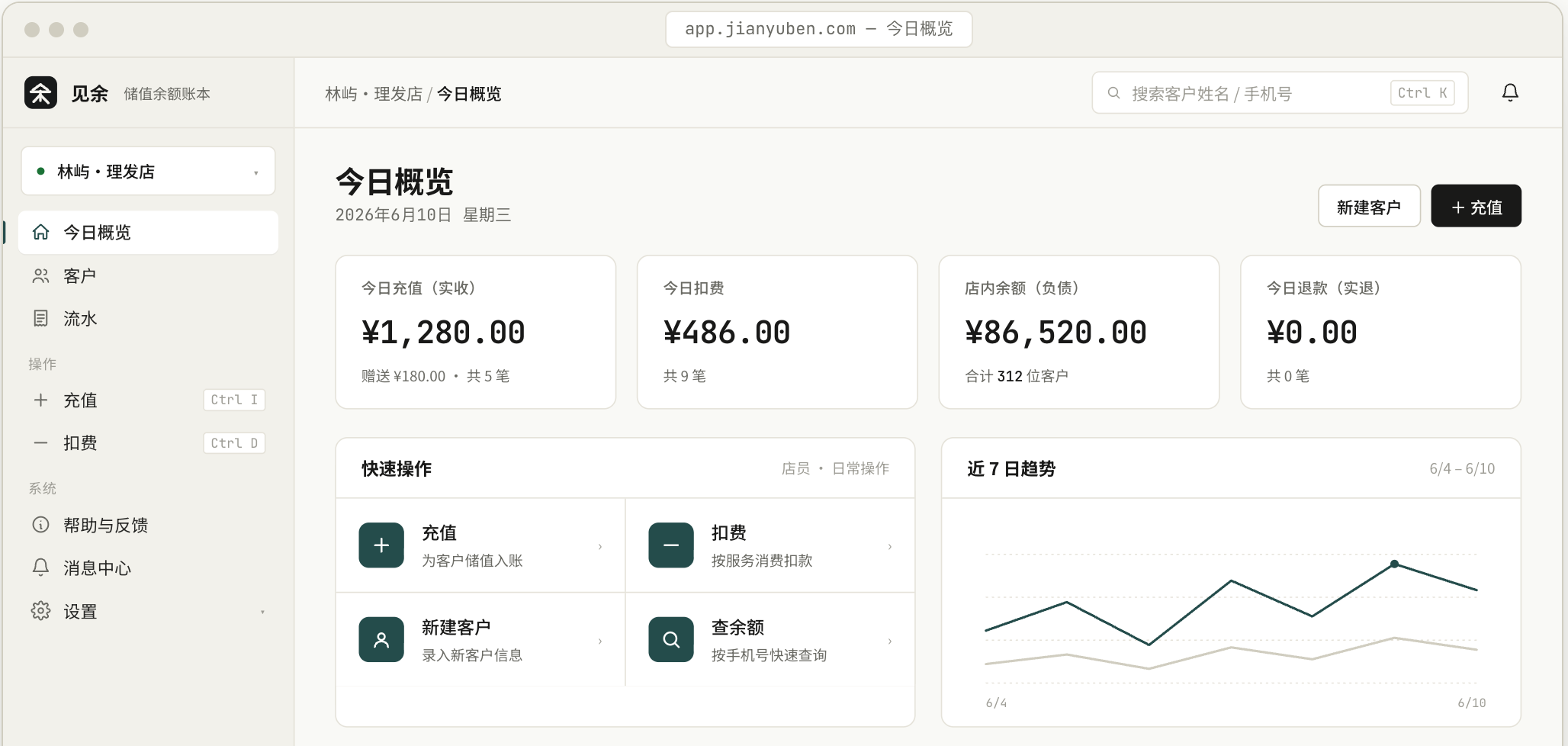Go to 今日概览 in the sidebar
The width and height of the screenshot is (1568, 746).
(148, 232)
